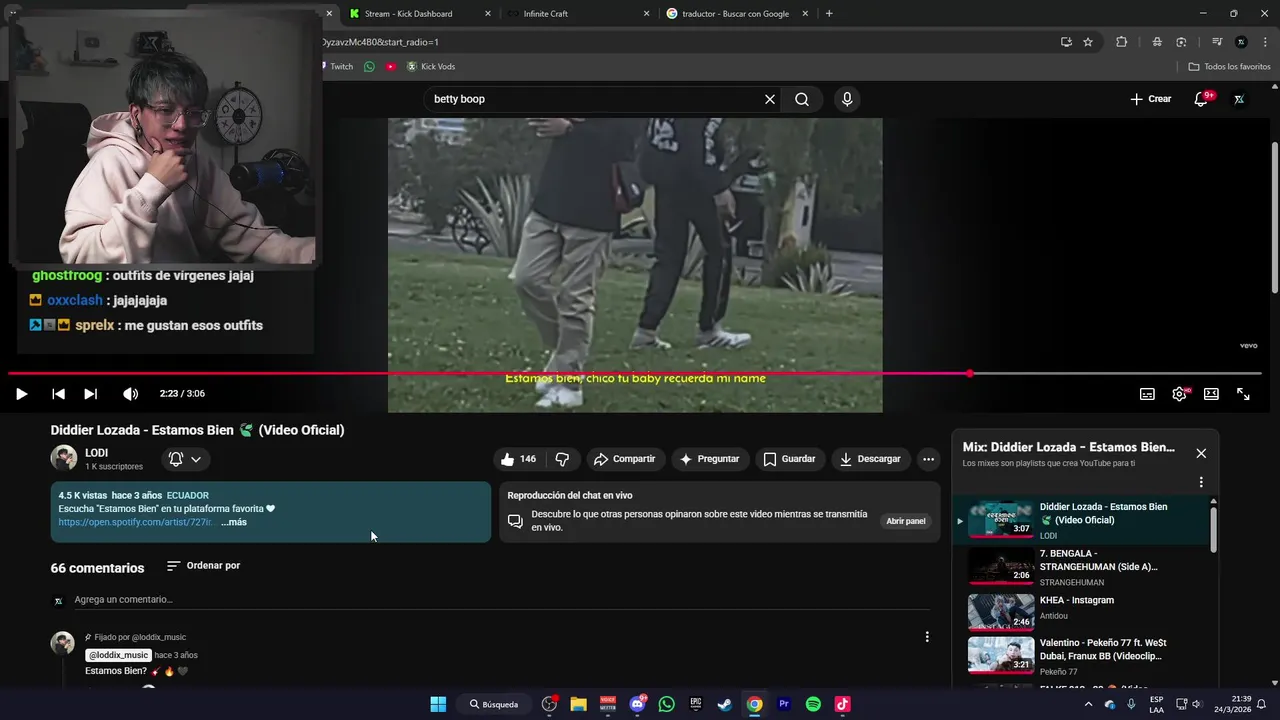Viewport: 1280px width, 720px height.
Task: Open the Spotify artist link in description
Action: (x=136, y=522)
